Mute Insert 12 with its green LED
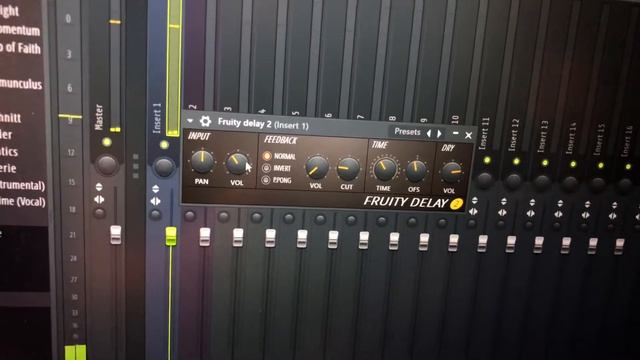Image resolution: width=640 pixels, height=360 pixels. [x=516, y=162]
